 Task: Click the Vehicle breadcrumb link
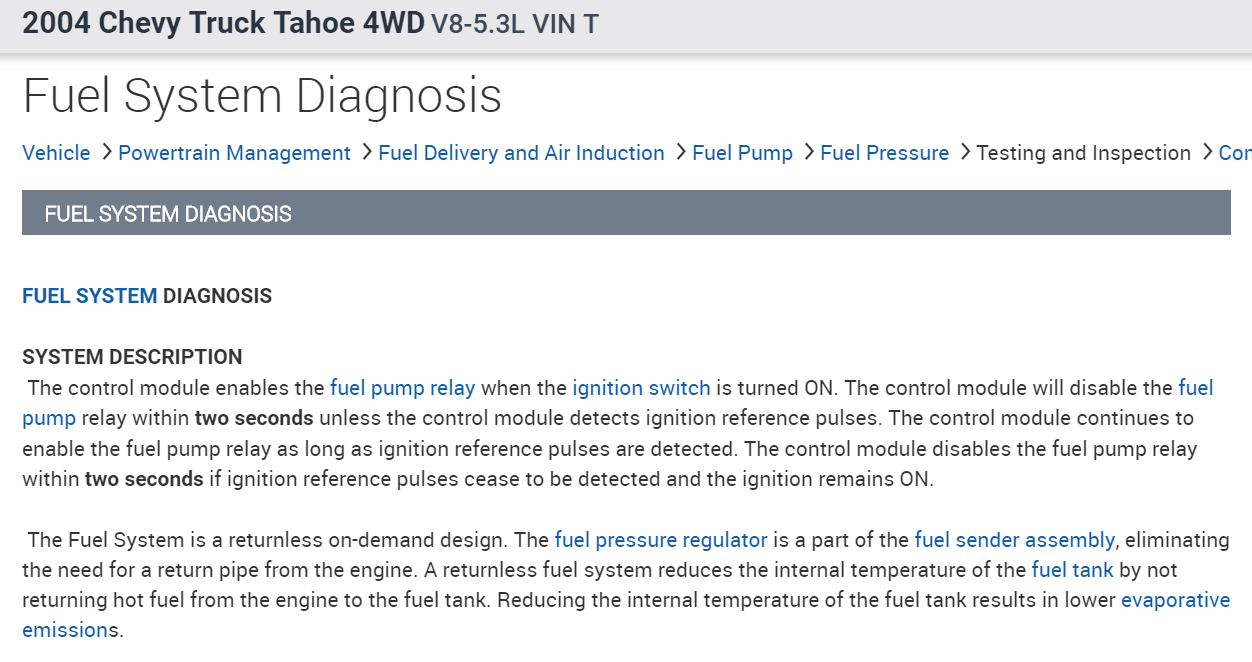56,153
